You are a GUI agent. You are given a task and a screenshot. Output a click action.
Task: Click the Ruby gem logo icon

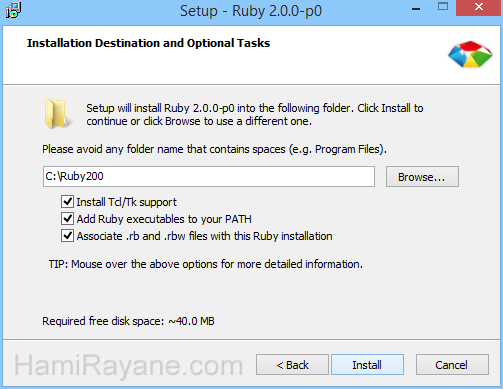(x=470, y=54)
